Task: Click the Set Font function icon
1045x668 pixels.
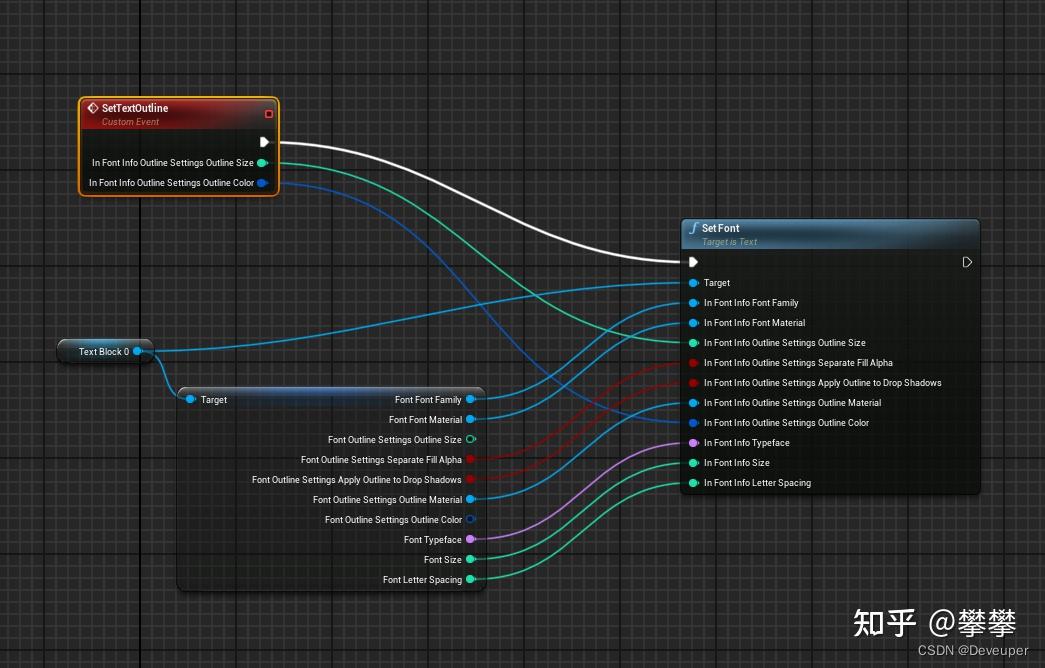Action: tap(693, 228)
